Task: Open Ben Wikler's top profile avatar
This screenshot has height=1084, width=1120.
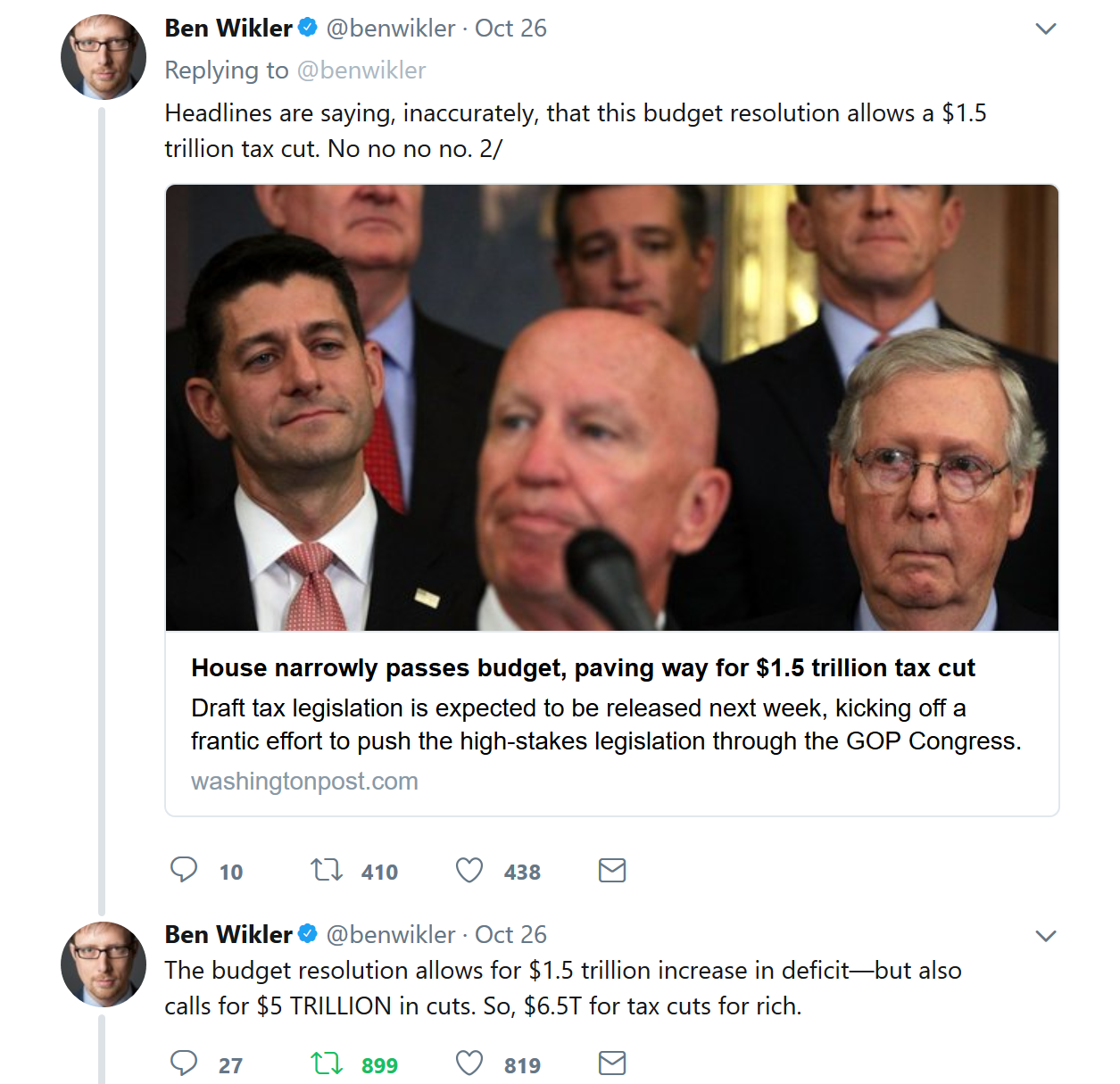Action: [x=104, y=56]
